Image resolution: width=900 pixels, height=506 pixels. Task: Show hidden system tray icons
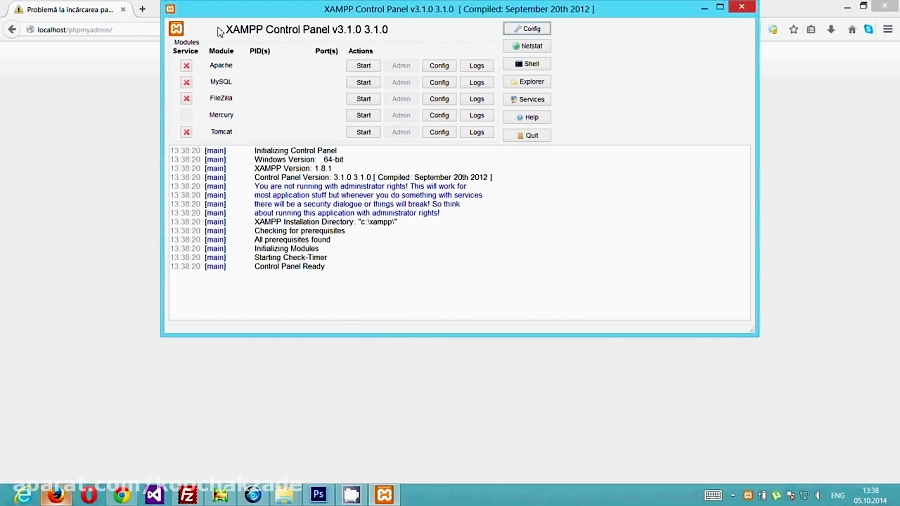pyautogui.click(x=733, y=495)
